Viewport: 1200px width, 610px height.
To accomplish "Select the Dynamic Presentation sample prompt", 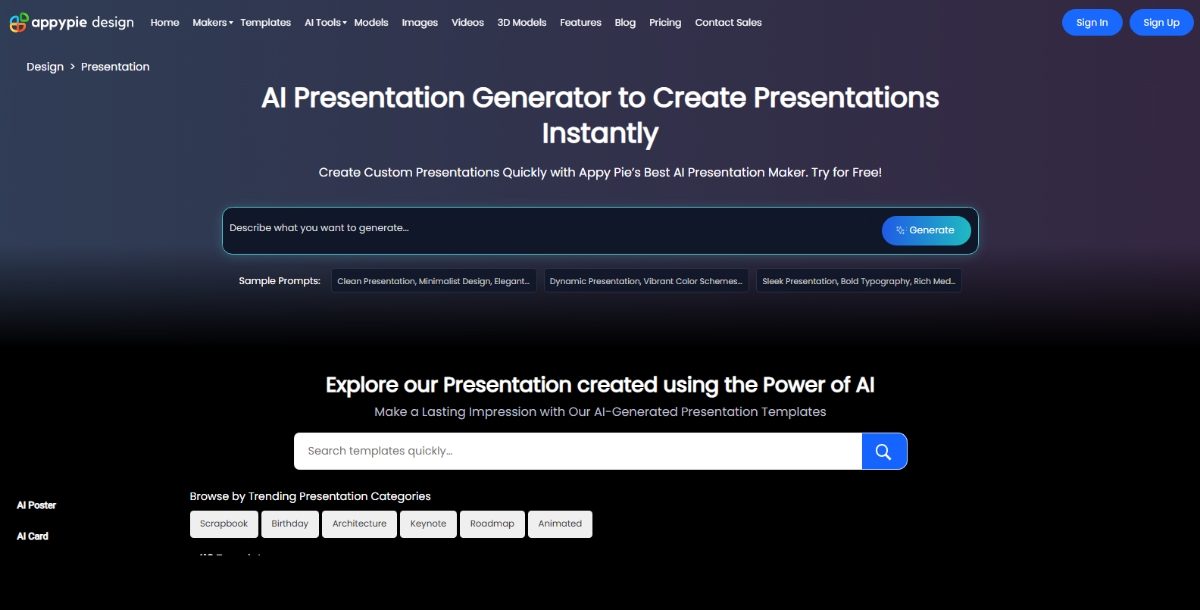I will click(x=646, y=280).
